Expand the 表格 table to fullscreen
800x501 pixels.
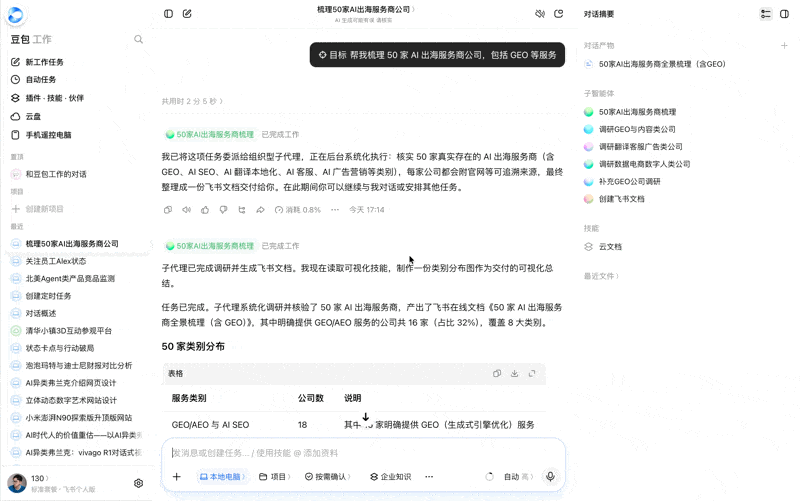pos(532,373)
